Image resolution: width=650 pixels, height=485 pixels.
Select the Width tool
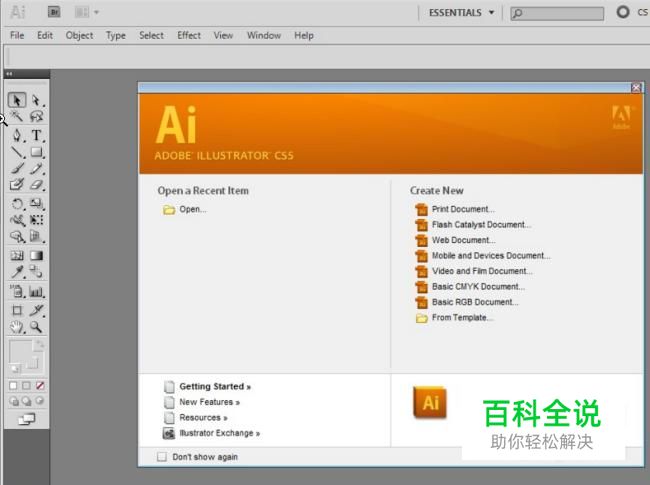[17, 220]
